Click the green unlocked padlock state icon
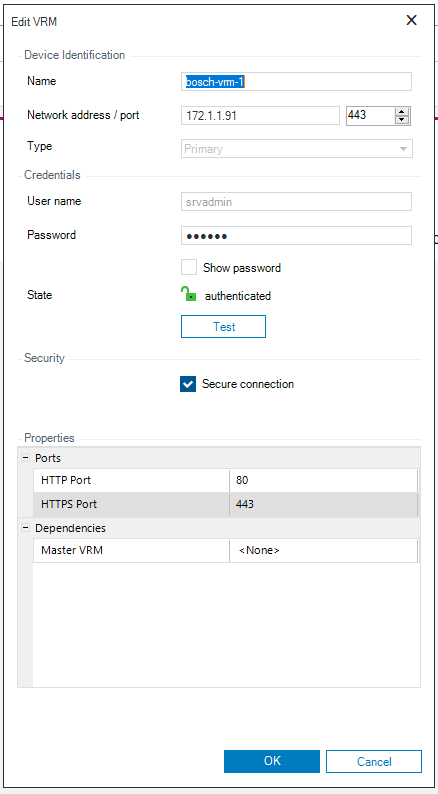This screenshot has height=794, width=438. pos(188,295)
